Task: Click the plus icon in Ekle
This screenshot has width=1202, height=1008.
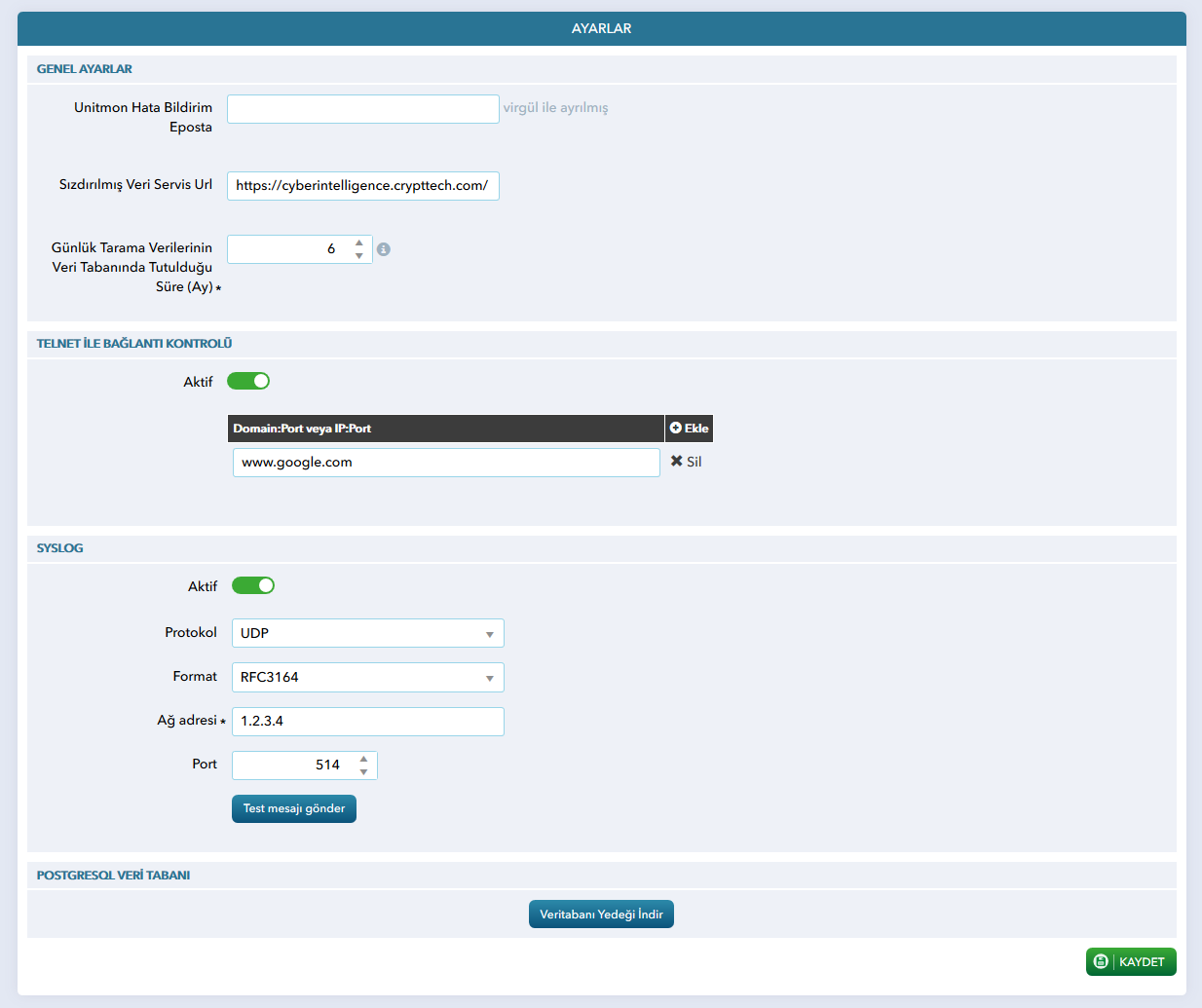Action: click(676, 428)
